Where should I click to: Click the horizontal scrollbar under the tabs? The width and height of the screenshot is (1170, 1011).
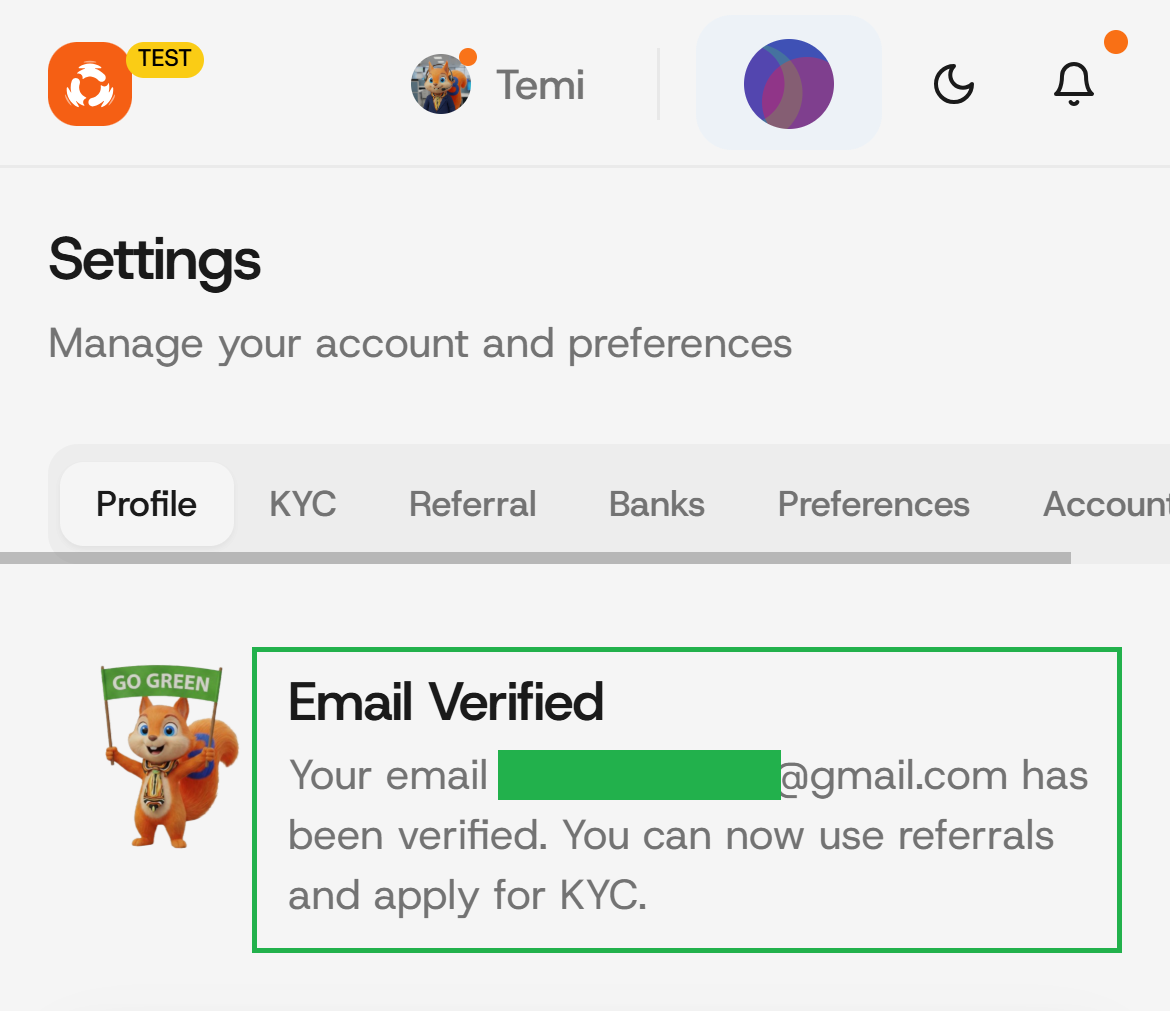tap(535, 557)
